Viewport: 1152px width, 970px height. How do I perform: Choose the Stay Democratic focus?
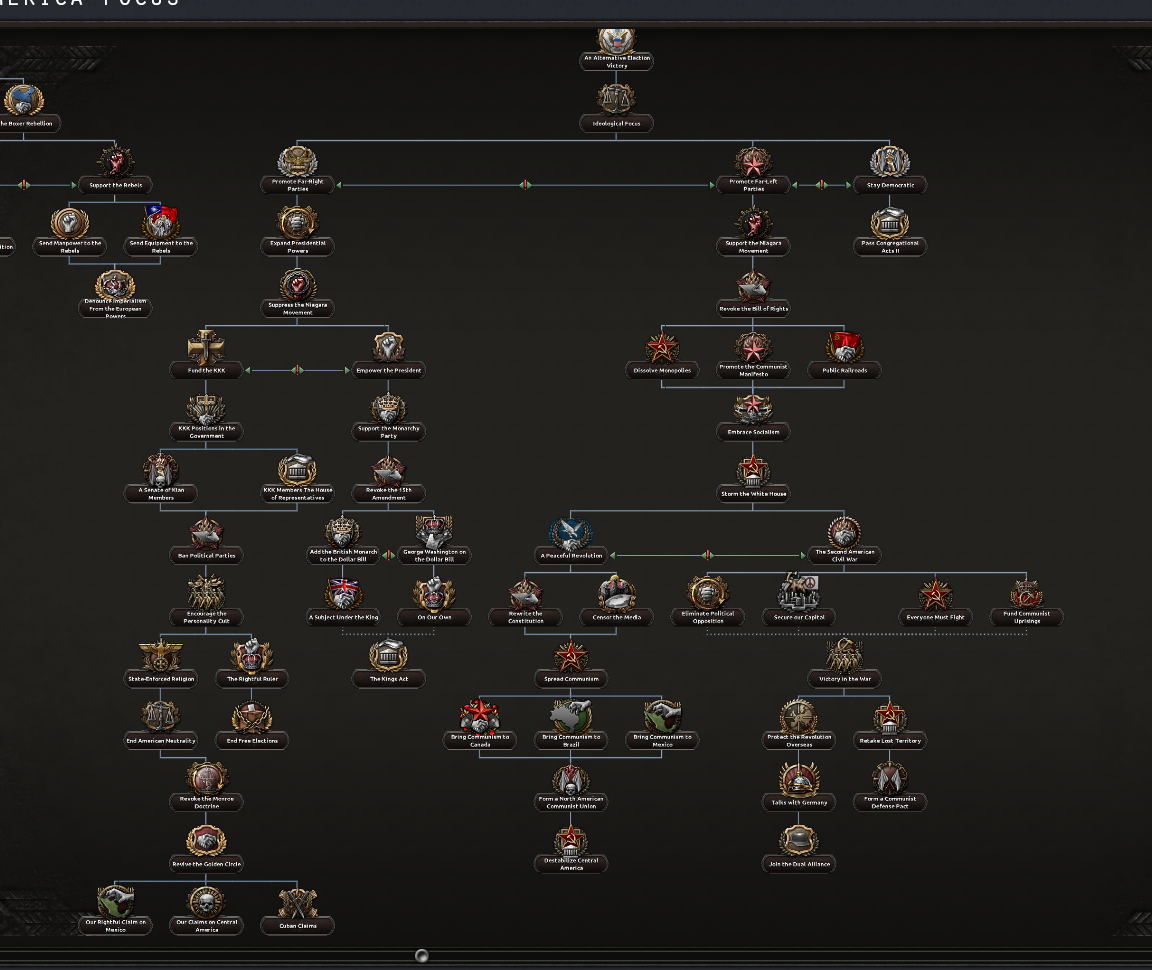[x=890, y=170]
